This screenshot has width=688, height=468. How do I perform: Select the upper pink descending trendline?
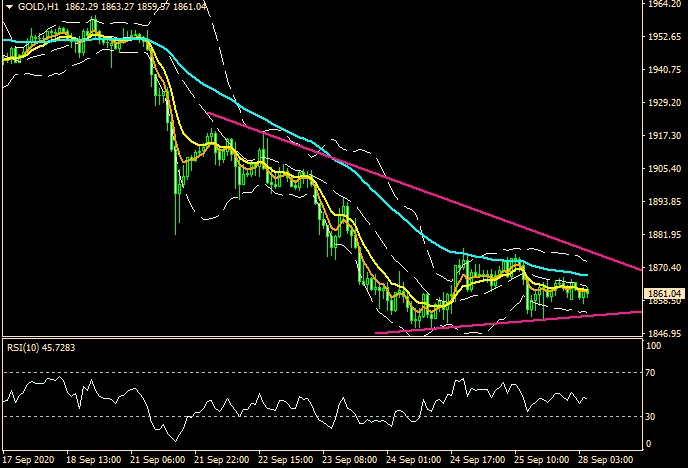pyautogui.click(x=420, y=188)
